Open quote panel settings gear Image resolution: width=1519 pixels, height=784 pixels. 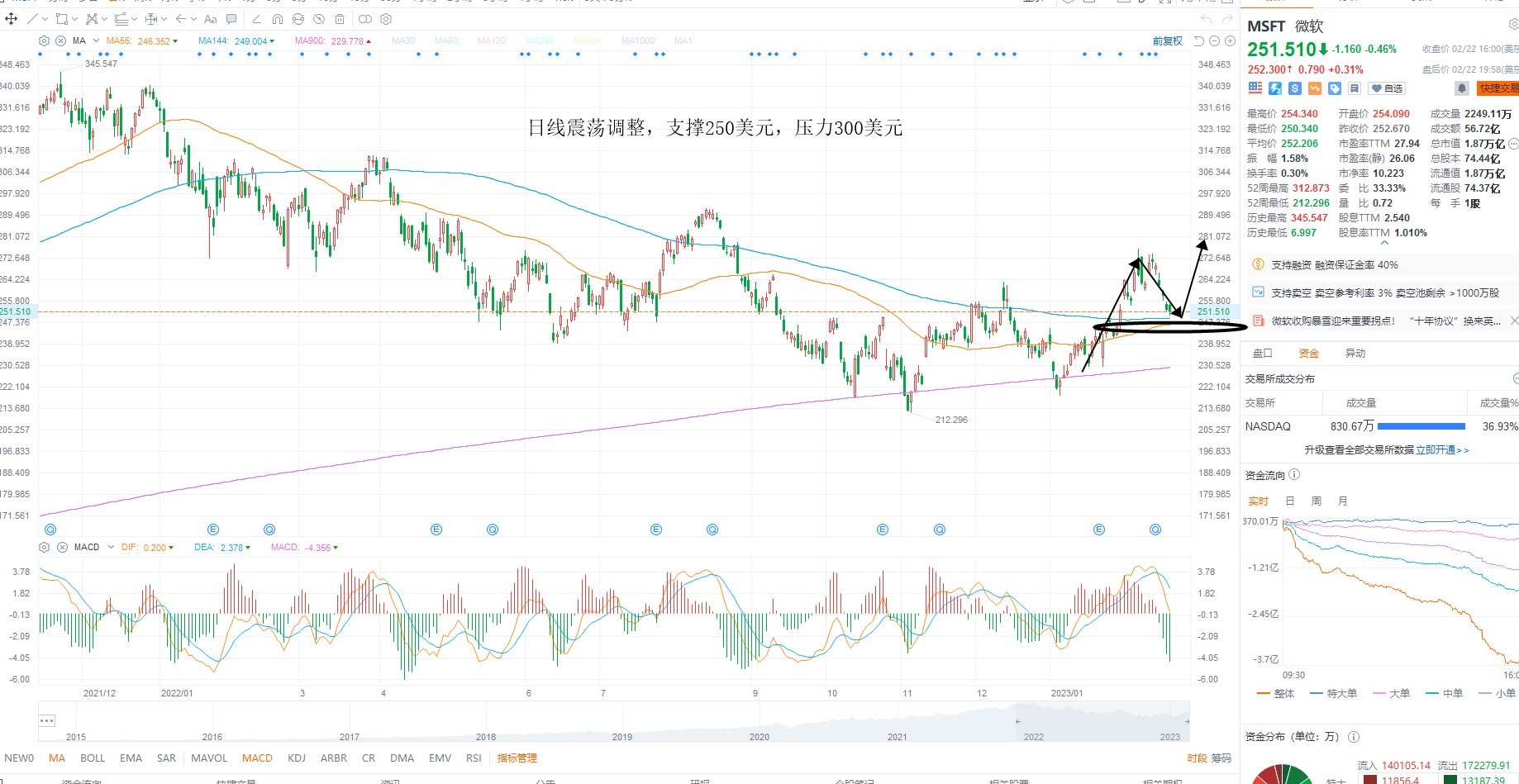[x=1513, y=25]
